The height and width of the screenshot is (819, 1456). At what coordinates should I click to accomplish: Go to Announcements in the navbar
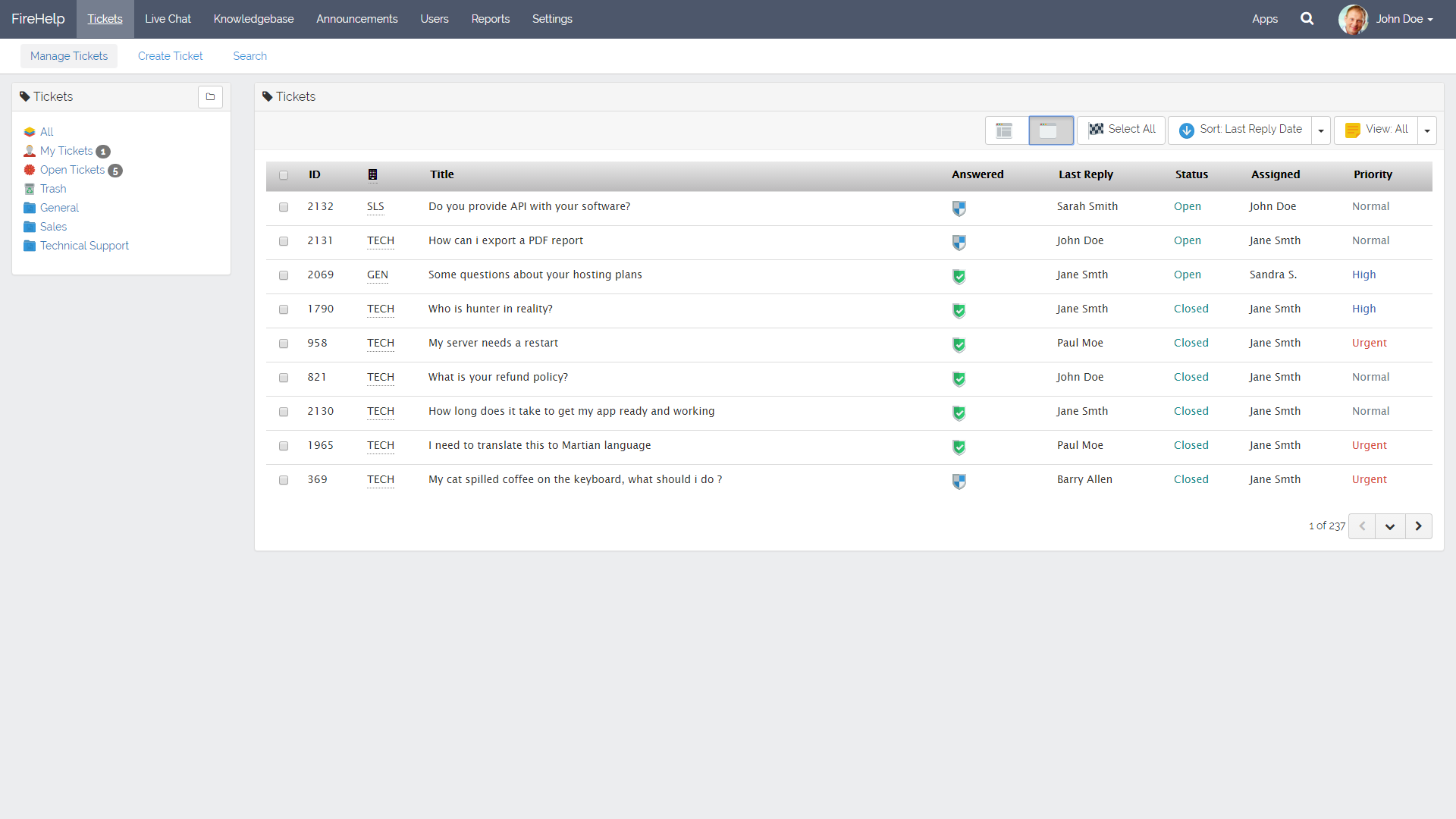coord(356,19)
